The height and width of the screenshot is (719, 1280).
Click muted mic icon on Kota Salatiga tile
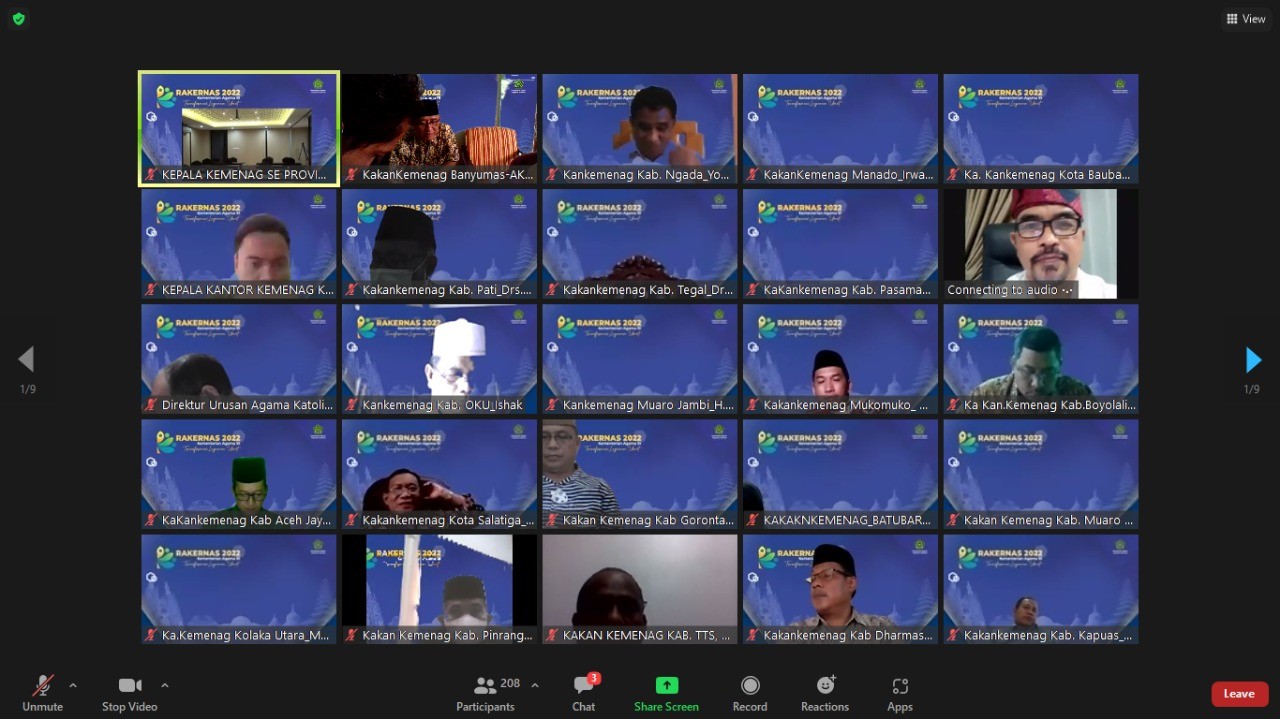[x=352, y=520]
